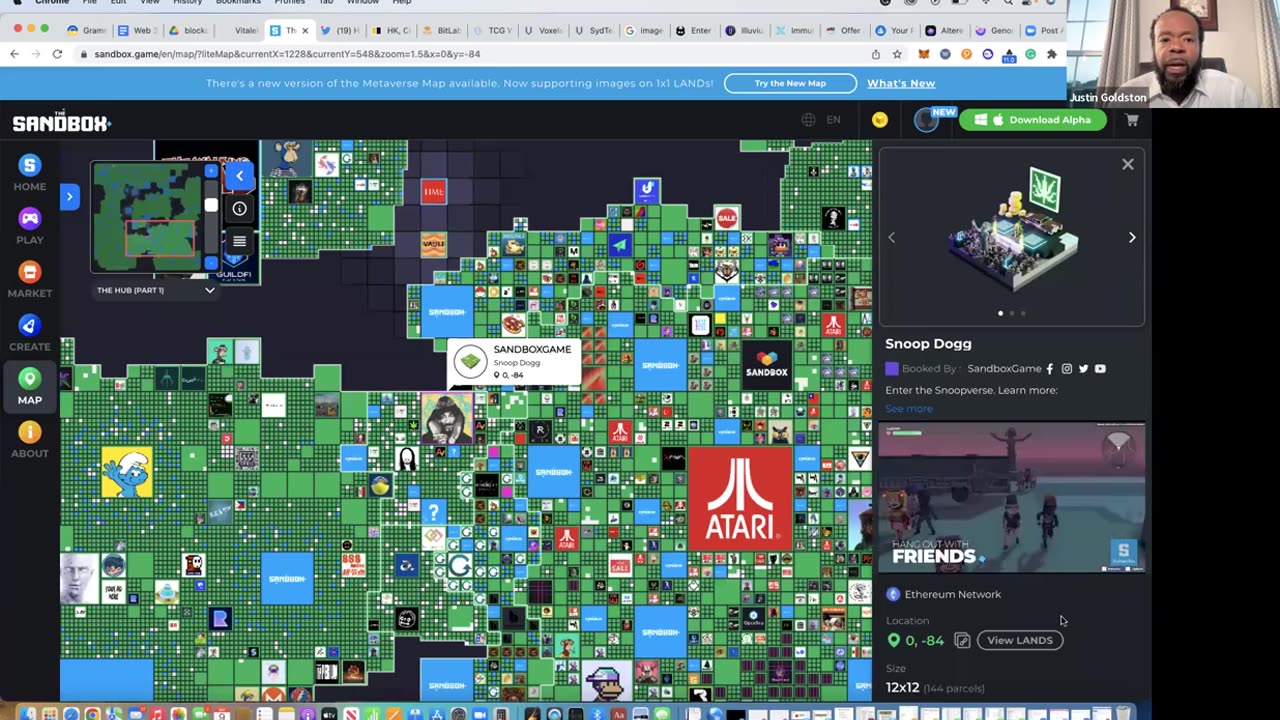This screenshot has height=720, width=1280.
Task: Click The Sandbox logo
Action: coord(61,122)
